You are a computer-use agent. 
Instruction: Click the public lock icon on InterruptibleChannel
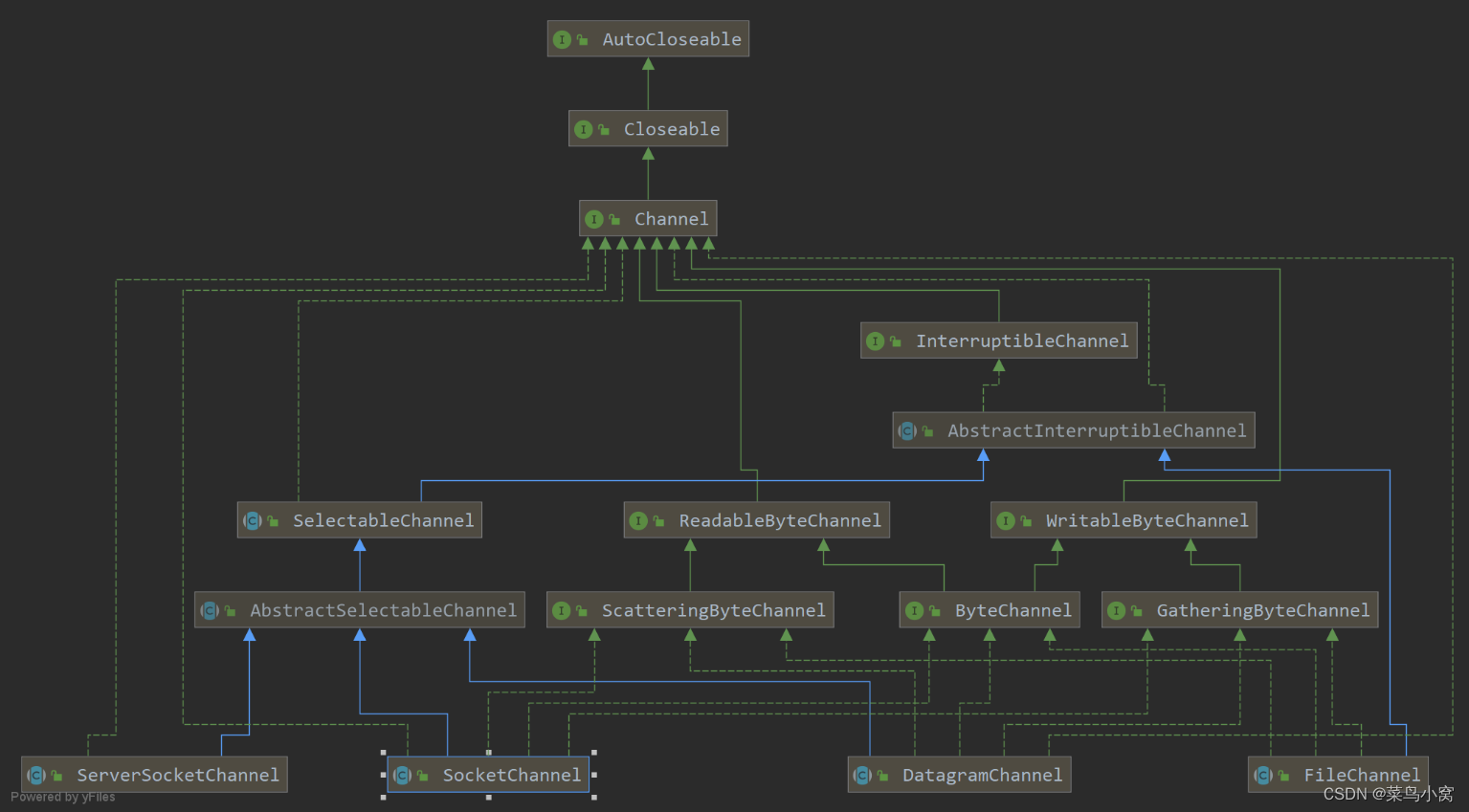[895, 340]
